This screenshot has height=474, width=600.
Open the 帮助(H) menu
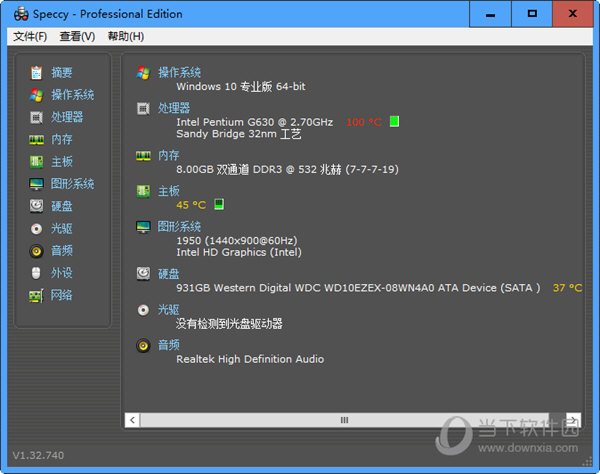[x=126, y=36]
